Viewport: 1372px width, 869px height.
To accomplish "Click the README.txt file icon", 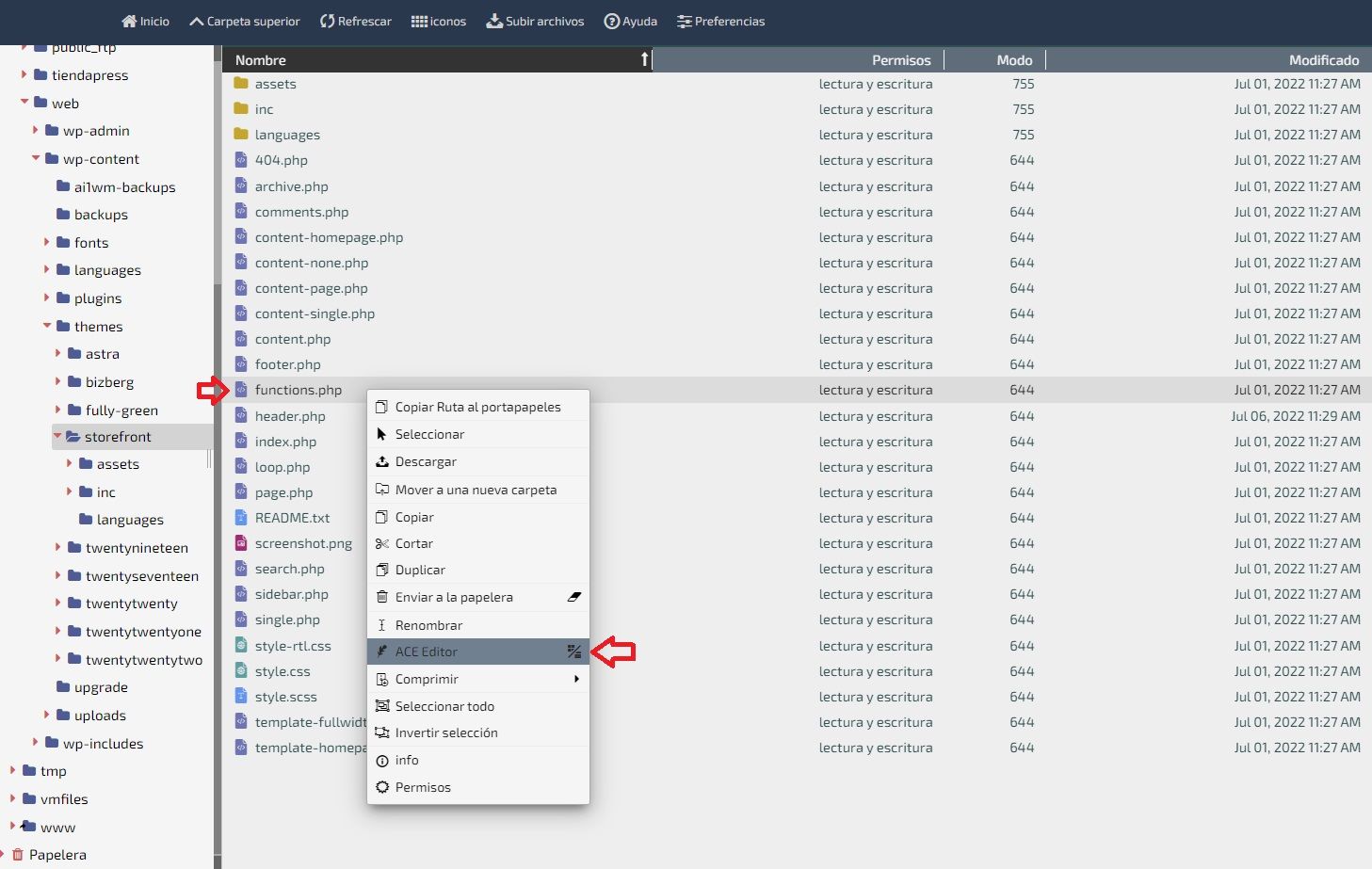I will point(241,517).
